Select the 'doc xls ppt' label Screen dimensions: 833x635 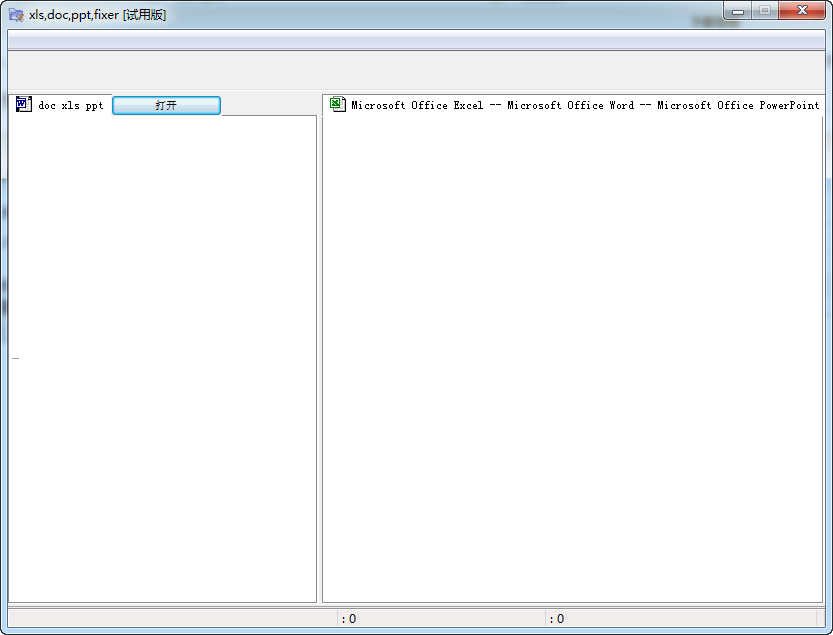click(71, 105)
